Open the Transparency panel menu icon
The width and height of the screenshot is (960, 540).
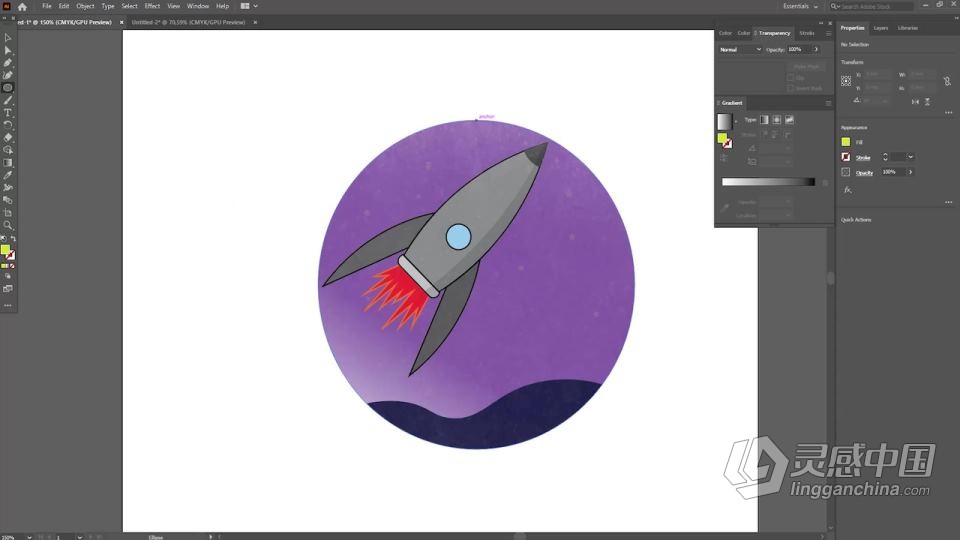coord(828,33)
